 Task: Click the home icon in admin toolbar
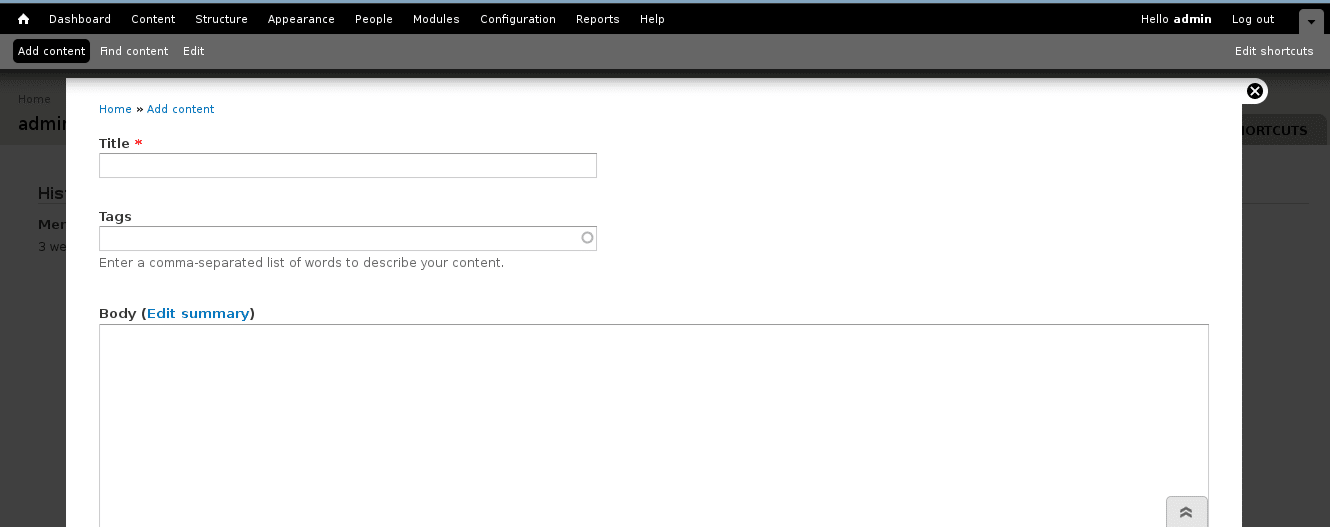click(24, 19)
